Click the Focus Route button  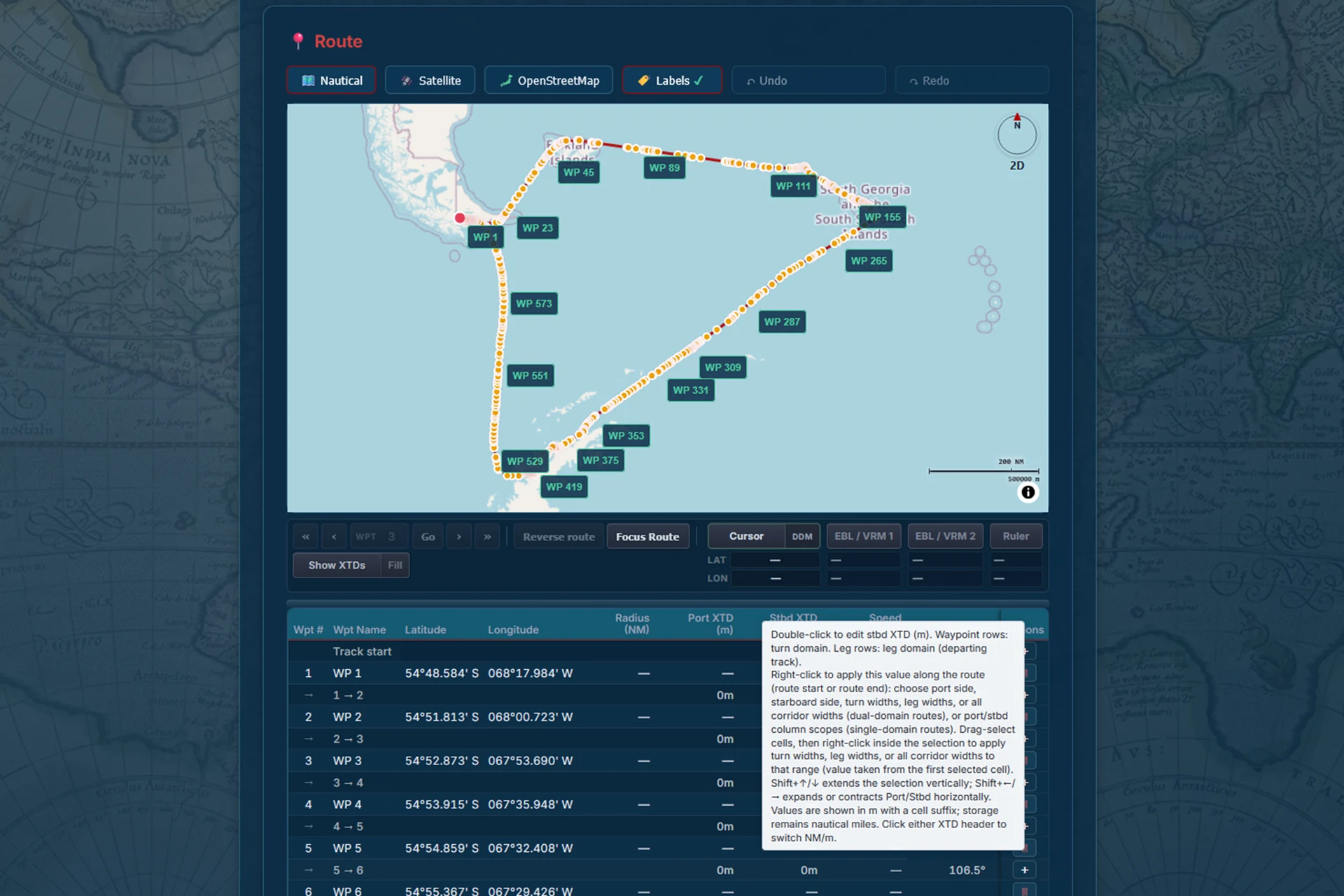647,537
